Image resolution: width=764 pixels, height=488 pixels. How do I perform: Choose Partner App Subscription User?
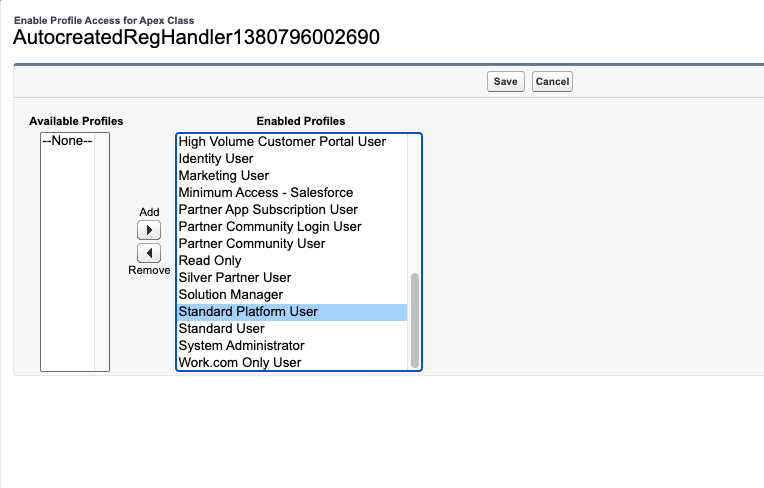point(268,210)
